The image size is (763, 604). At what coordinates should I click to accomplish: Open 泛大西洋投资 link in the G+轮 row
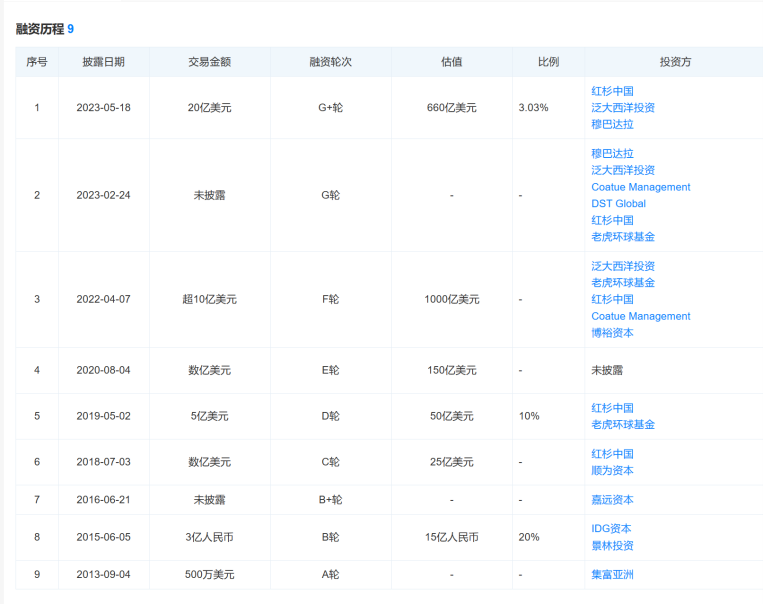(x=623, y=108)
